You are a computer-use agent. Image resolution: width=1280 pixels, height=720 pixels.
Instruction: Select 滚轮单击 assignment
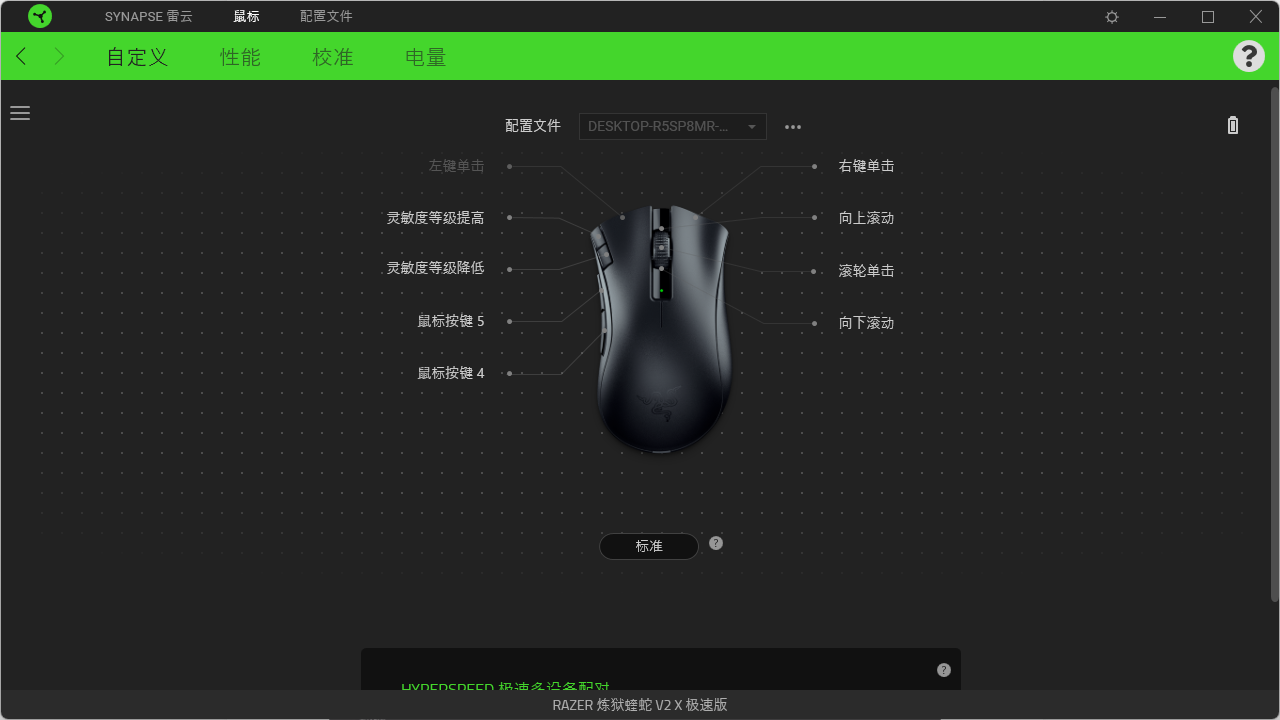(x=867, y=271)
